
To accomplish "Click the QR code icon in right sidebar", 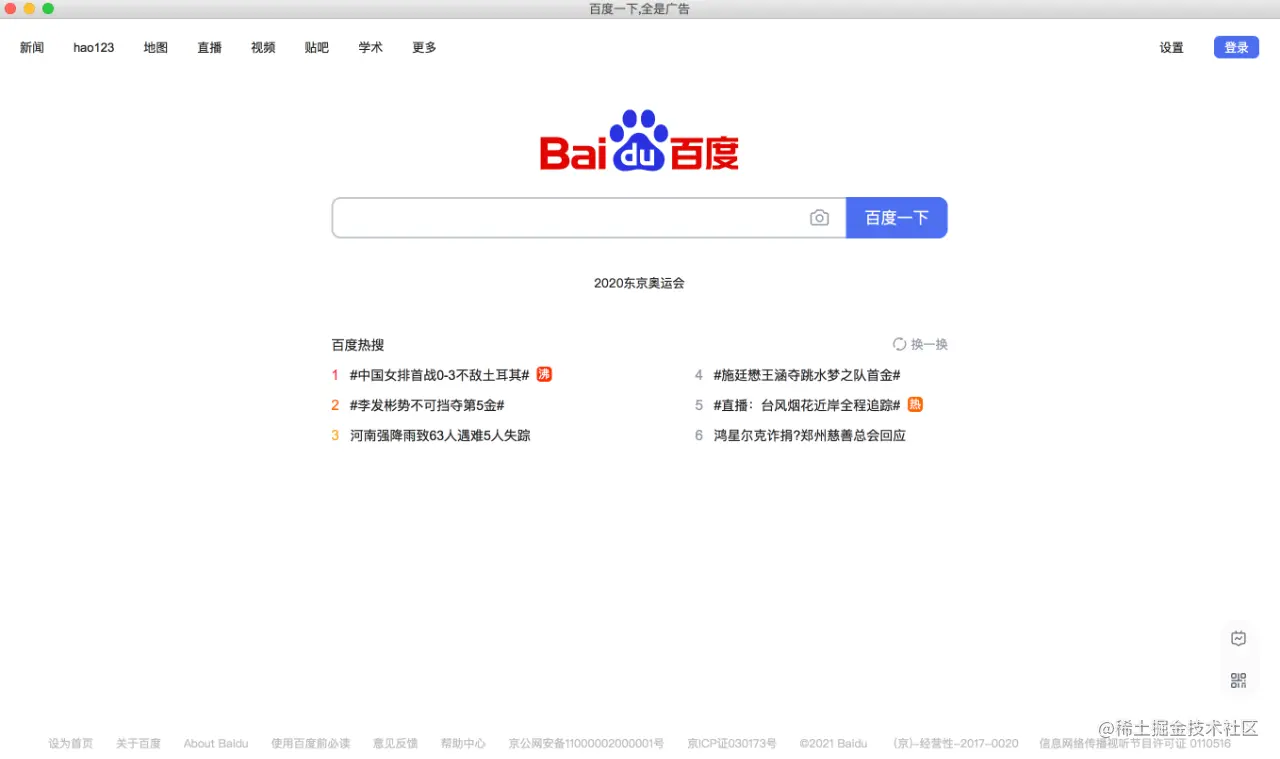I will point(1238,680).
